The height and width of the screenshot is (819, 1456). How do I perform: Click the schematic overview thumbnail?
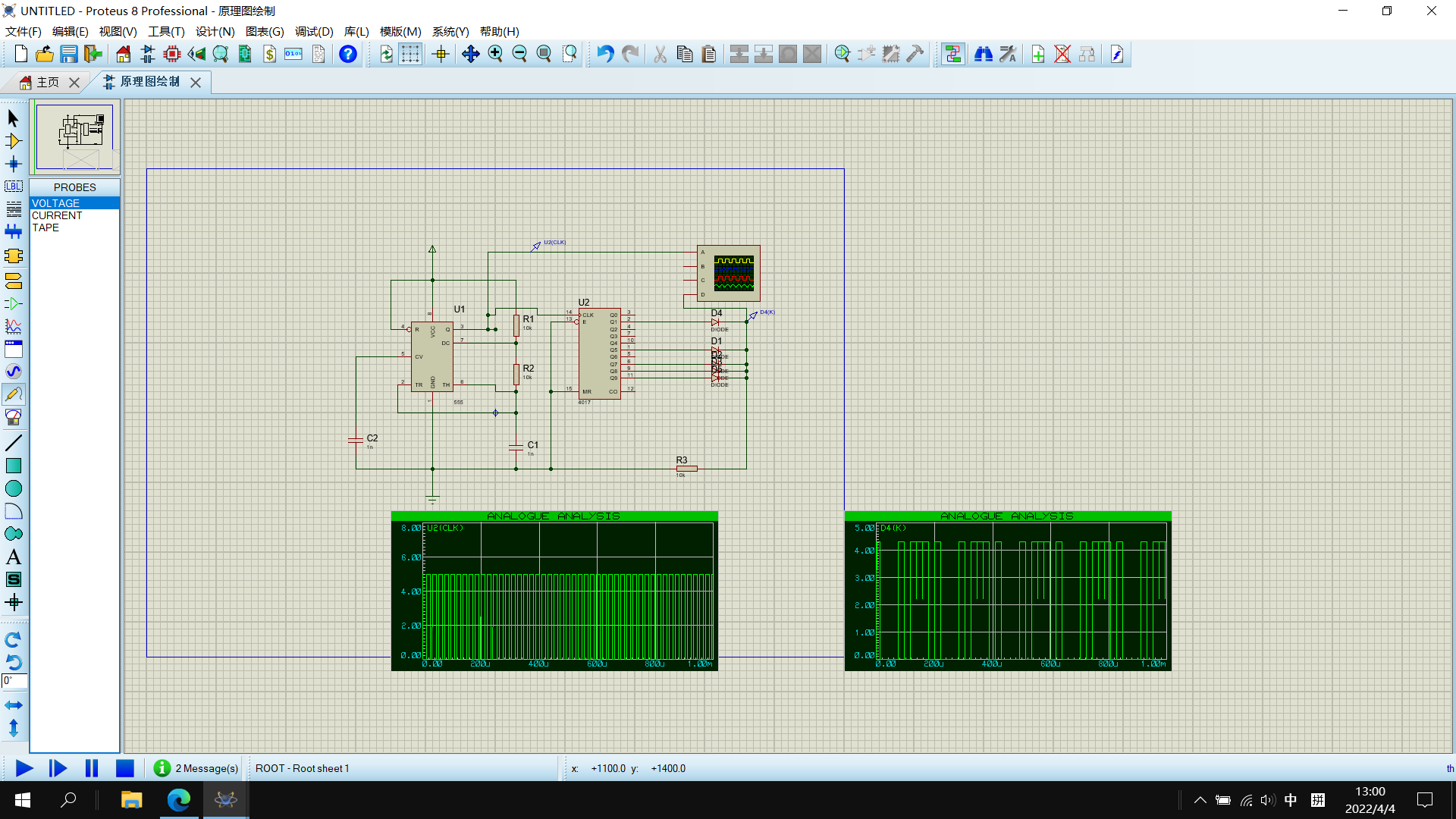click(x=74, y=136)
